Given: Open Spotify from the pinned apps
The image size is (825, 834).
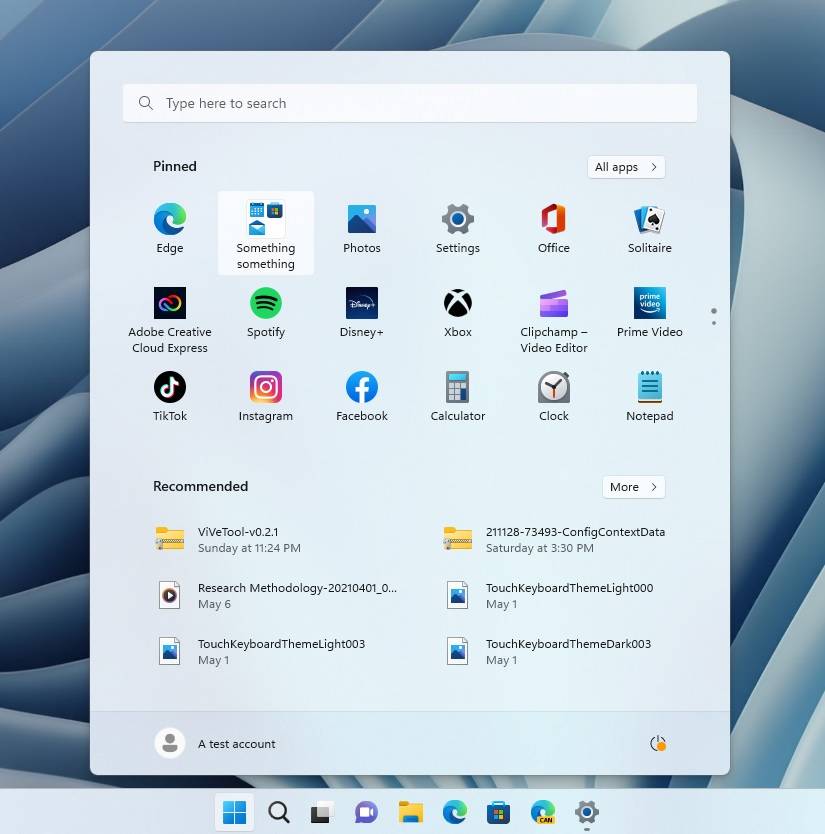Looking at the screenshot, I should (265, 311).
